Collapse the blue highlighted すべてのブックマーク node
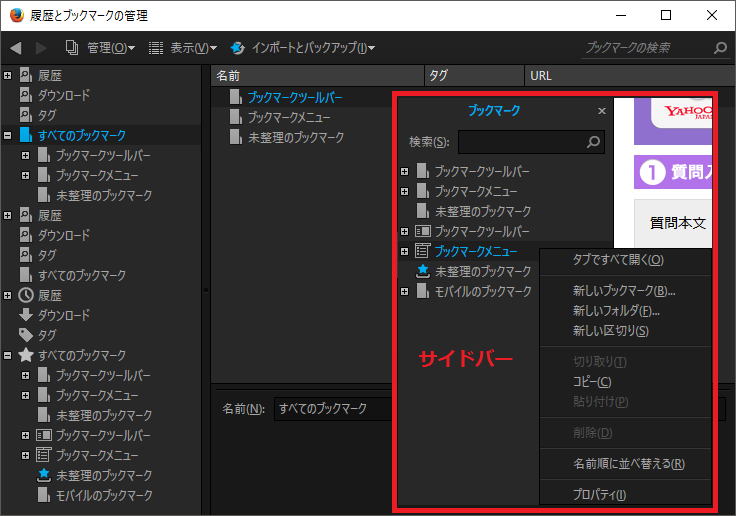 coord(8,135)
